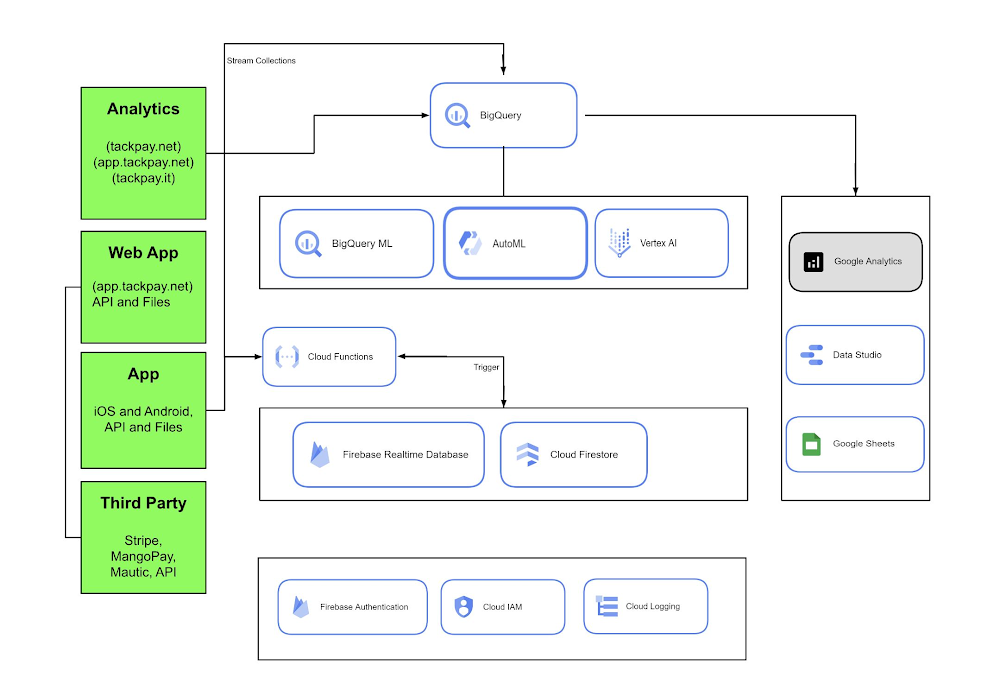The height and width of the screenshot is (696, 1000).
Task: Click the Firebase Authentication icon
Action: pos(300,607)
